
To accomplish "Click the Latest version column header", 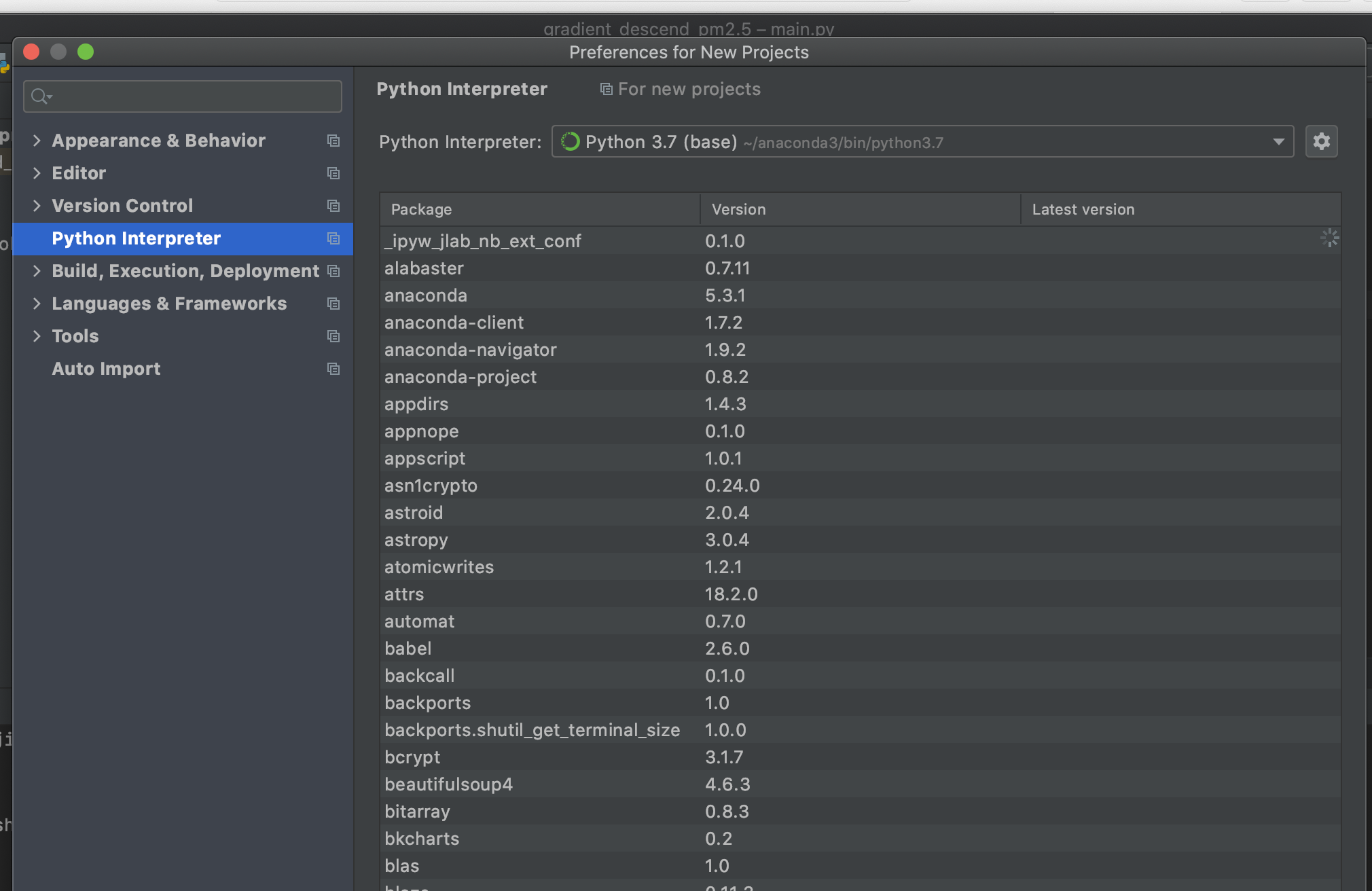I will [x=1083, y=209].
